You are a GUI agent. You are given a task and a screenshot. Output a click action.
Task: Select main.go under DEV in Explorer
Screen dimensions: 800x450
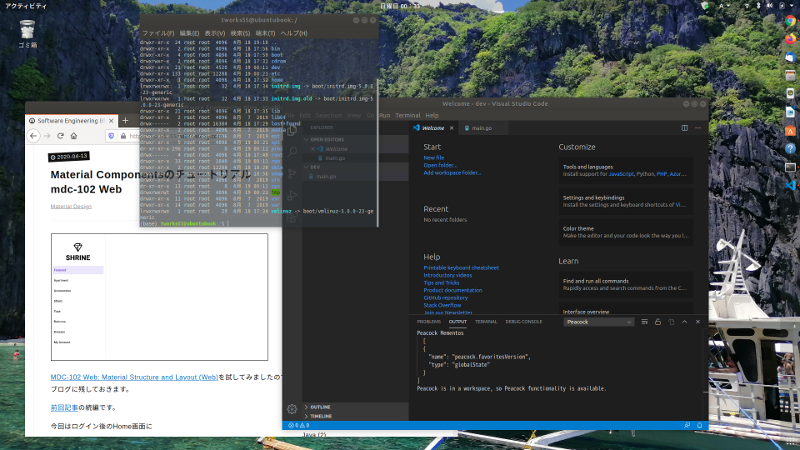point(355,177)
